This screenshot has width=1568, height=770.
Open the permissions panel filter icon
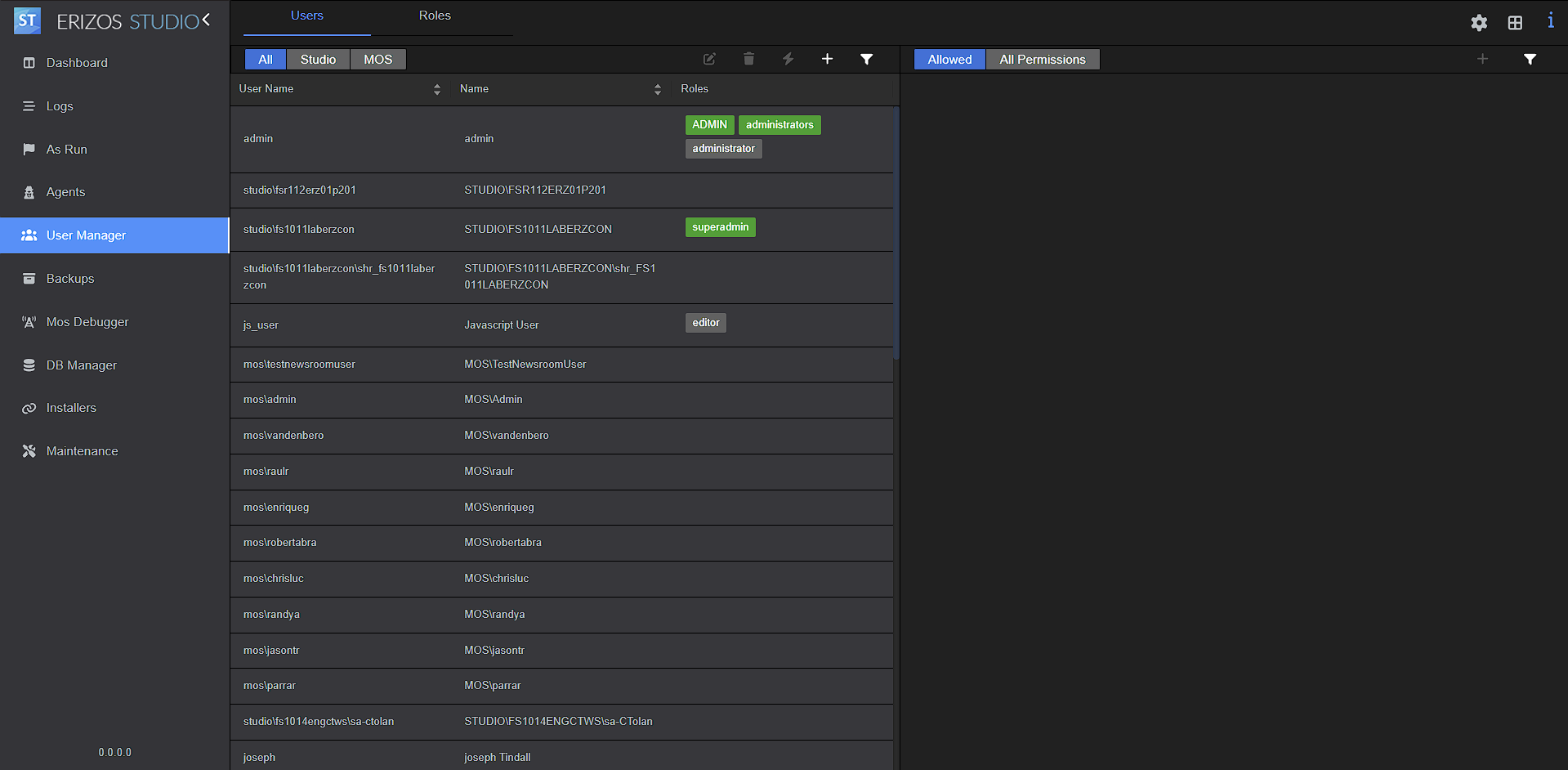1530,59
